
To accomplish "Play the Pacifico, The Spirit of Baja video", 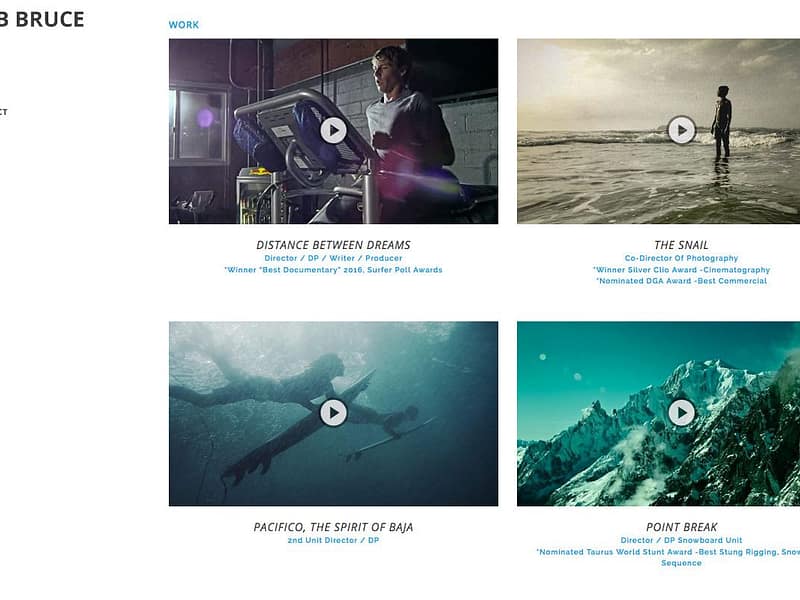I will [x=333, y=412].
